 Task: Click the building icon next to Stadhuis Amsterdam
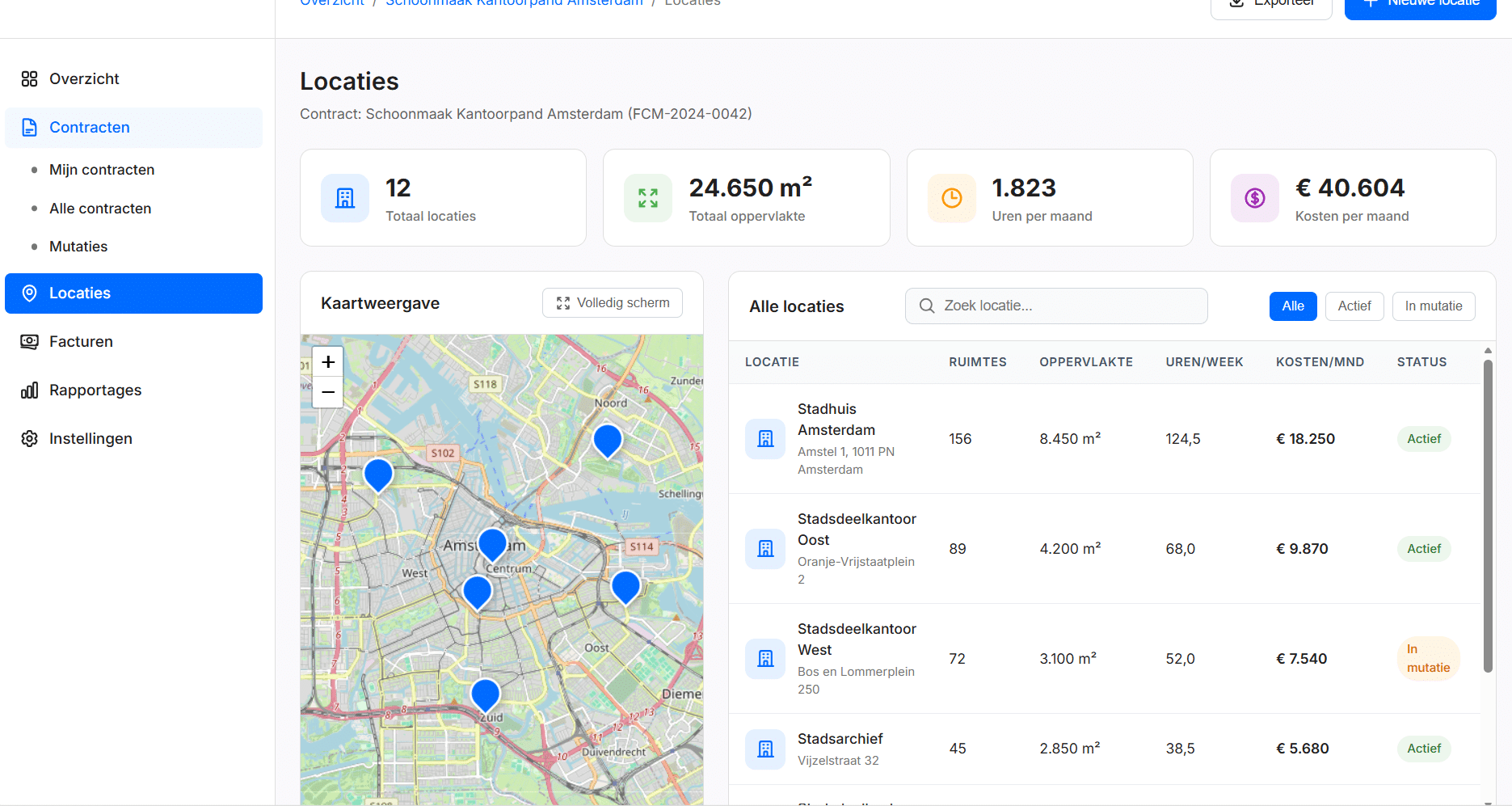764,438
